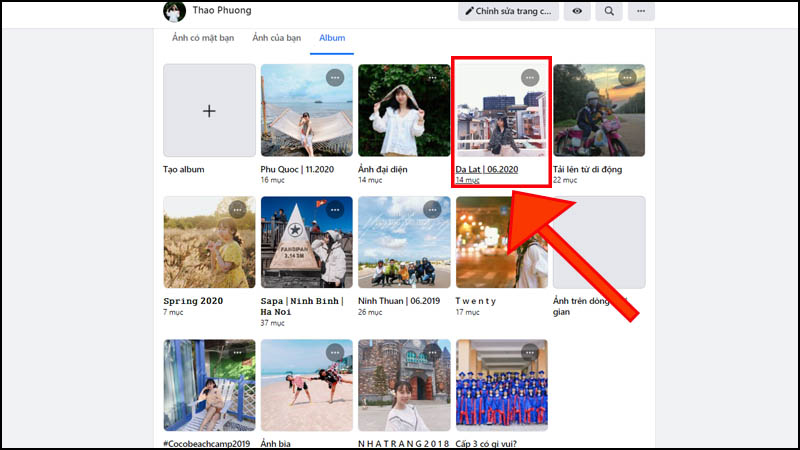Click '26 mục' under Ninh Thuan album
Screen dimensions: 800x450
pyautogui.click(x=370, y=312)
